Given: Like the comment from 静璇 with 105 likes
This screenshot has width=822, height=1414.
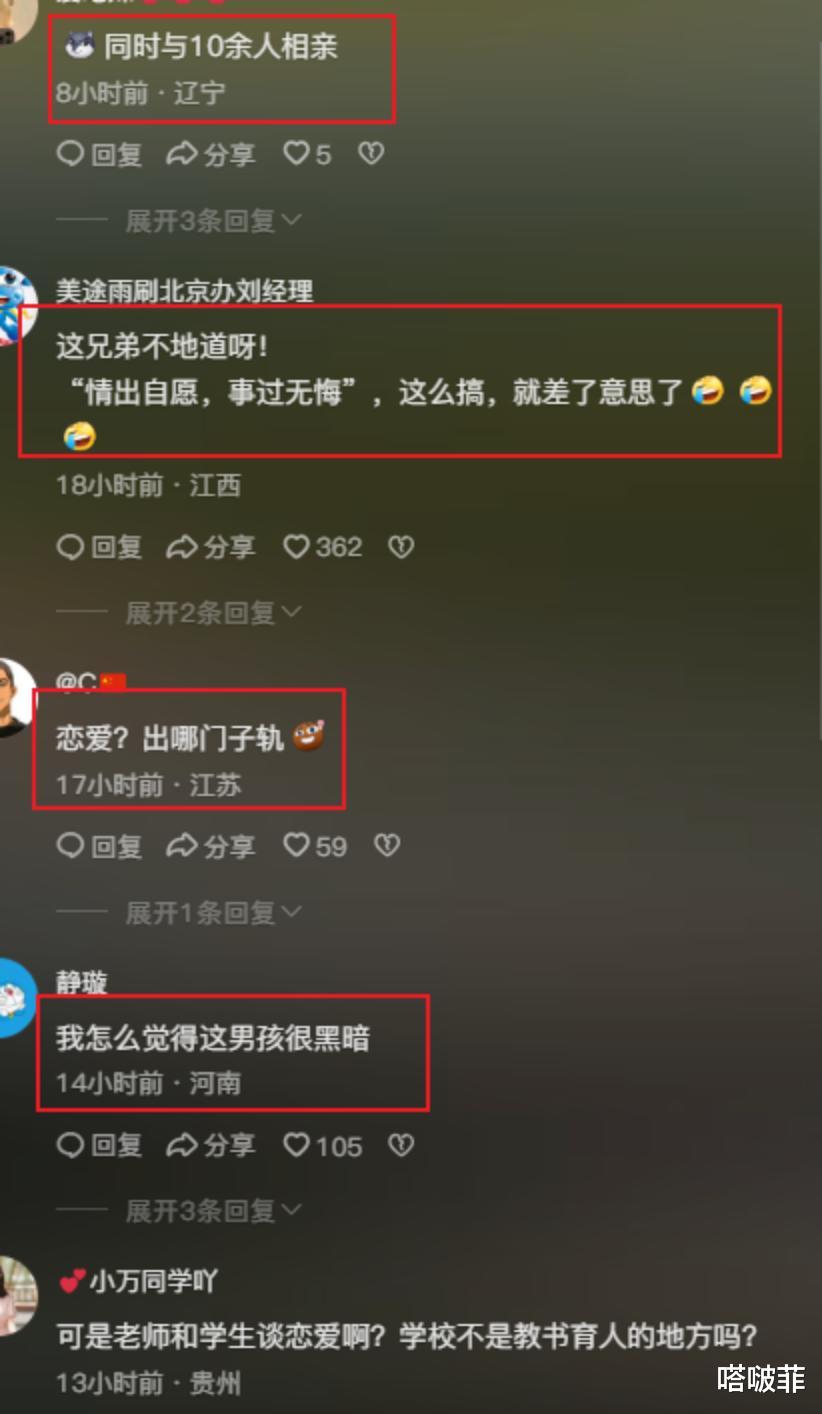Looking at the screenshot, I should pos(322,1145).
